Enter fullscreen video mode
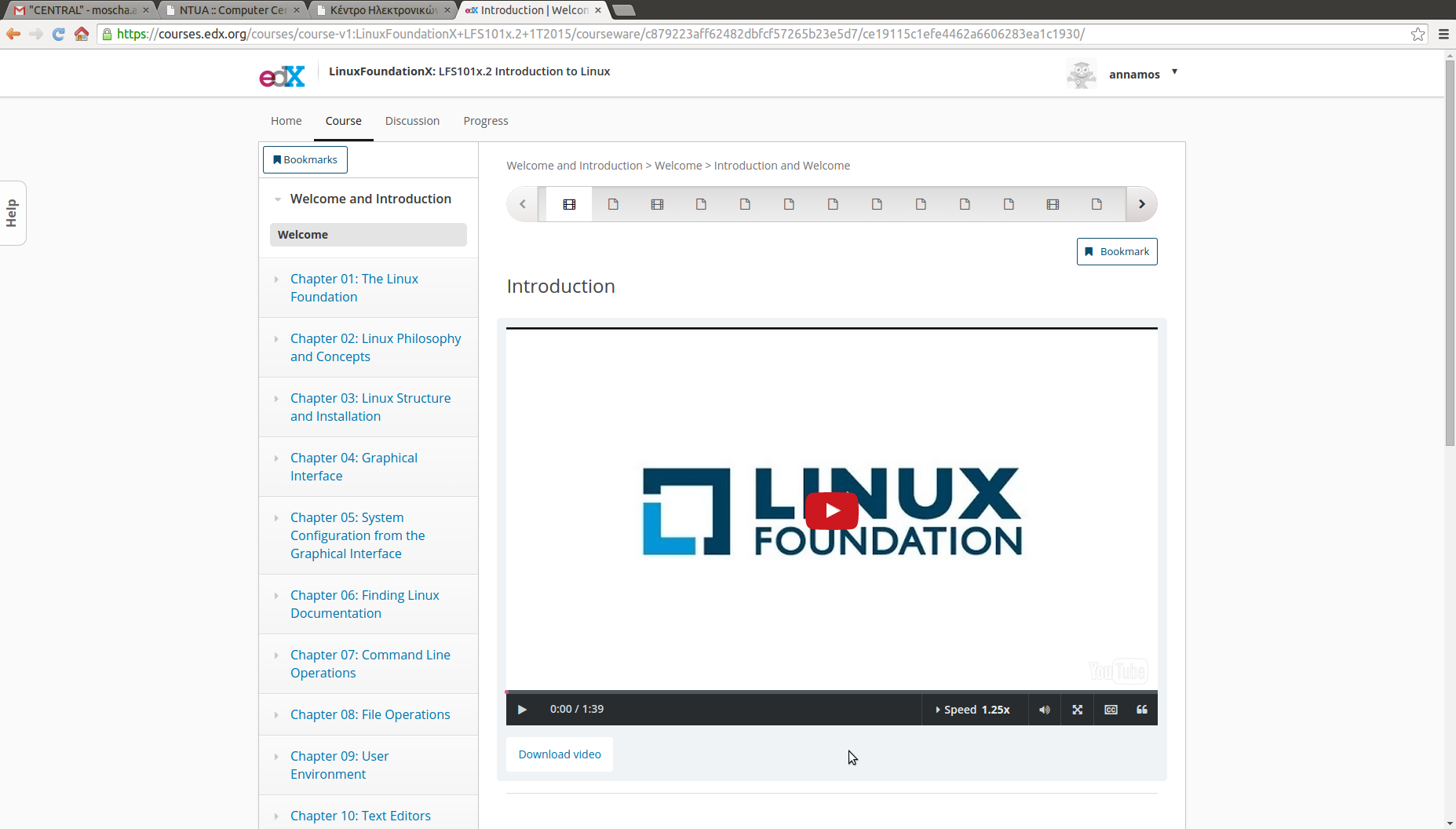The height and width of the screenshot is (829, 1456). tap(1078, 710)
